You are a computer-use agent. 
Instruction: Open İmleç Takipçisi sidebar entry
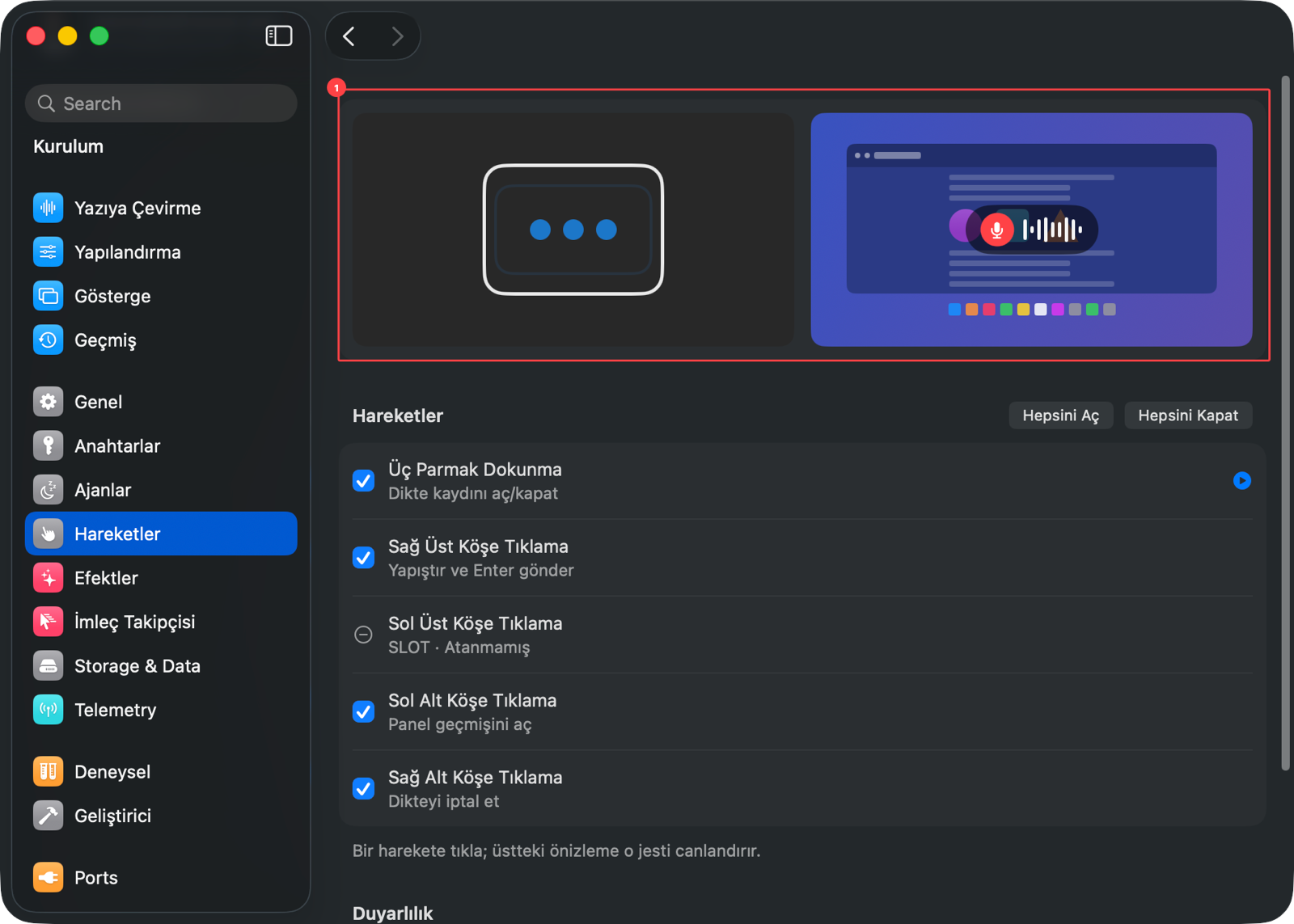pos(161,622)
